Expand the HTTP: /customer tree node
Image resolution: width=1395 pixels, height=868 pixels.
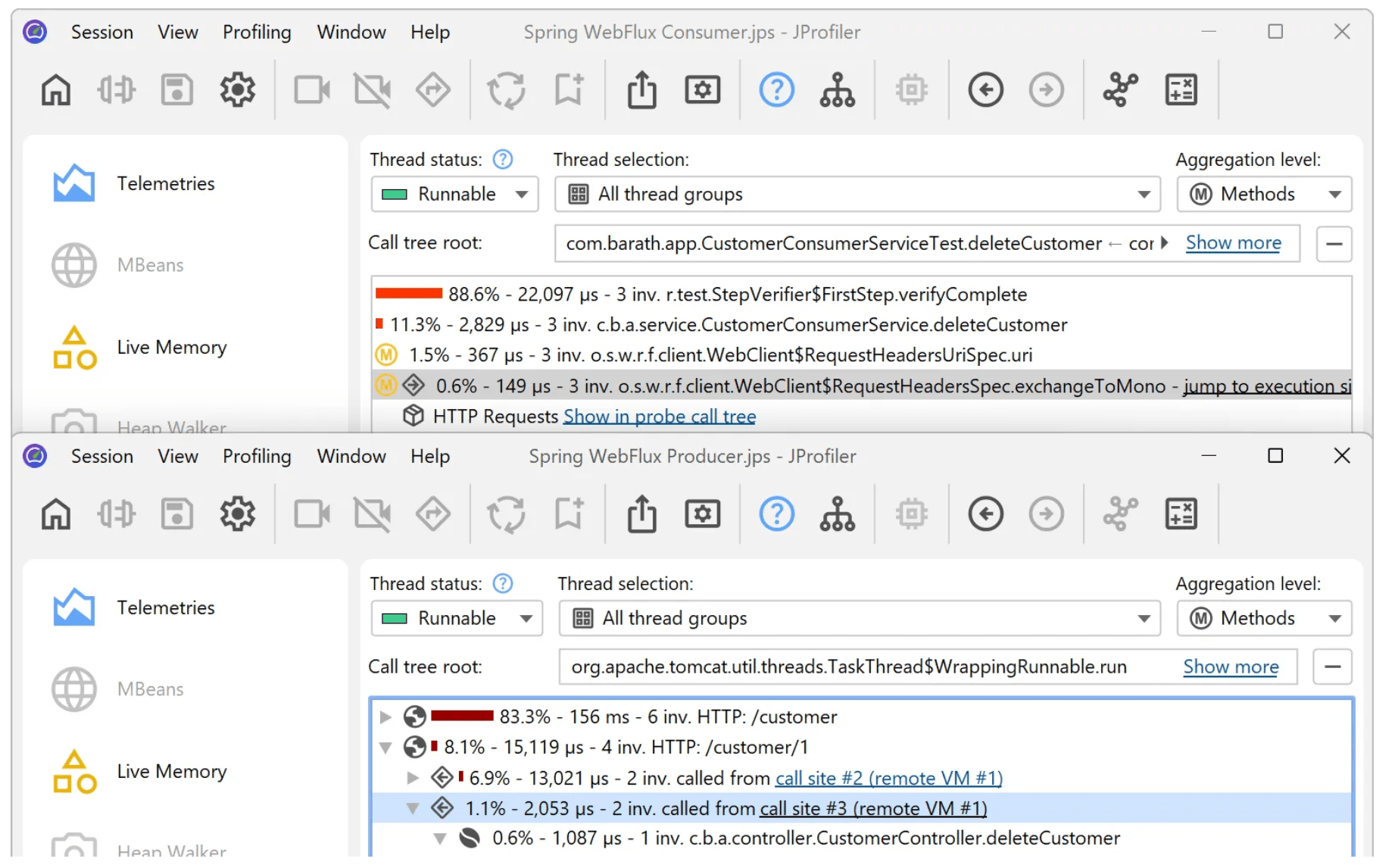pos(385,717)
